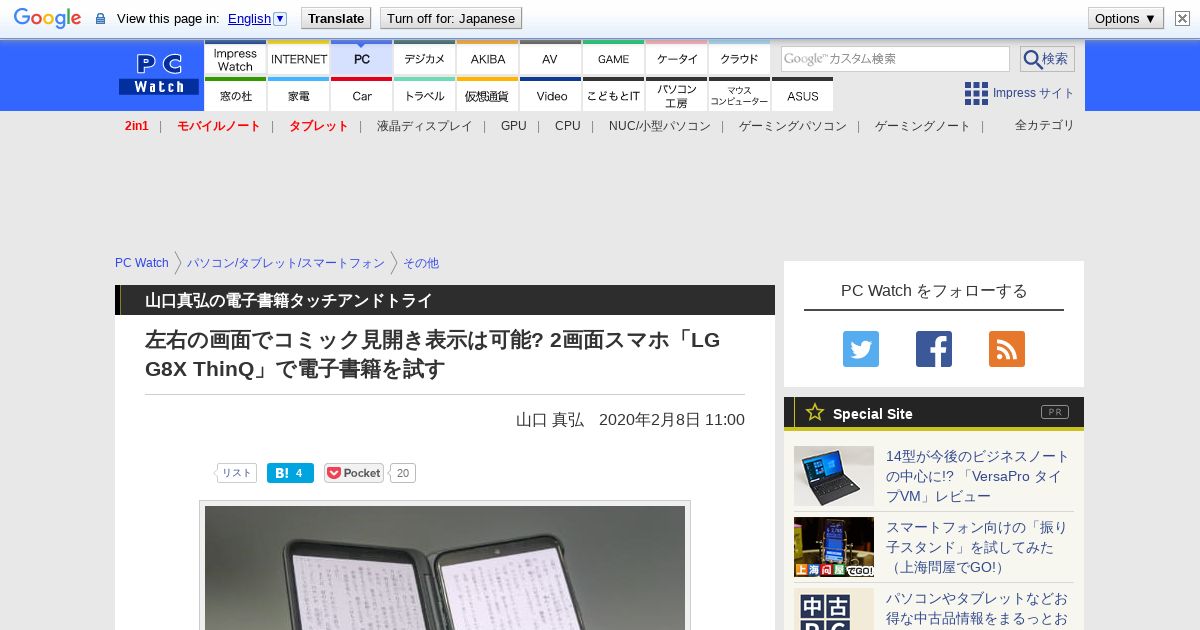Open the AKIBA tab

(488, 58)
